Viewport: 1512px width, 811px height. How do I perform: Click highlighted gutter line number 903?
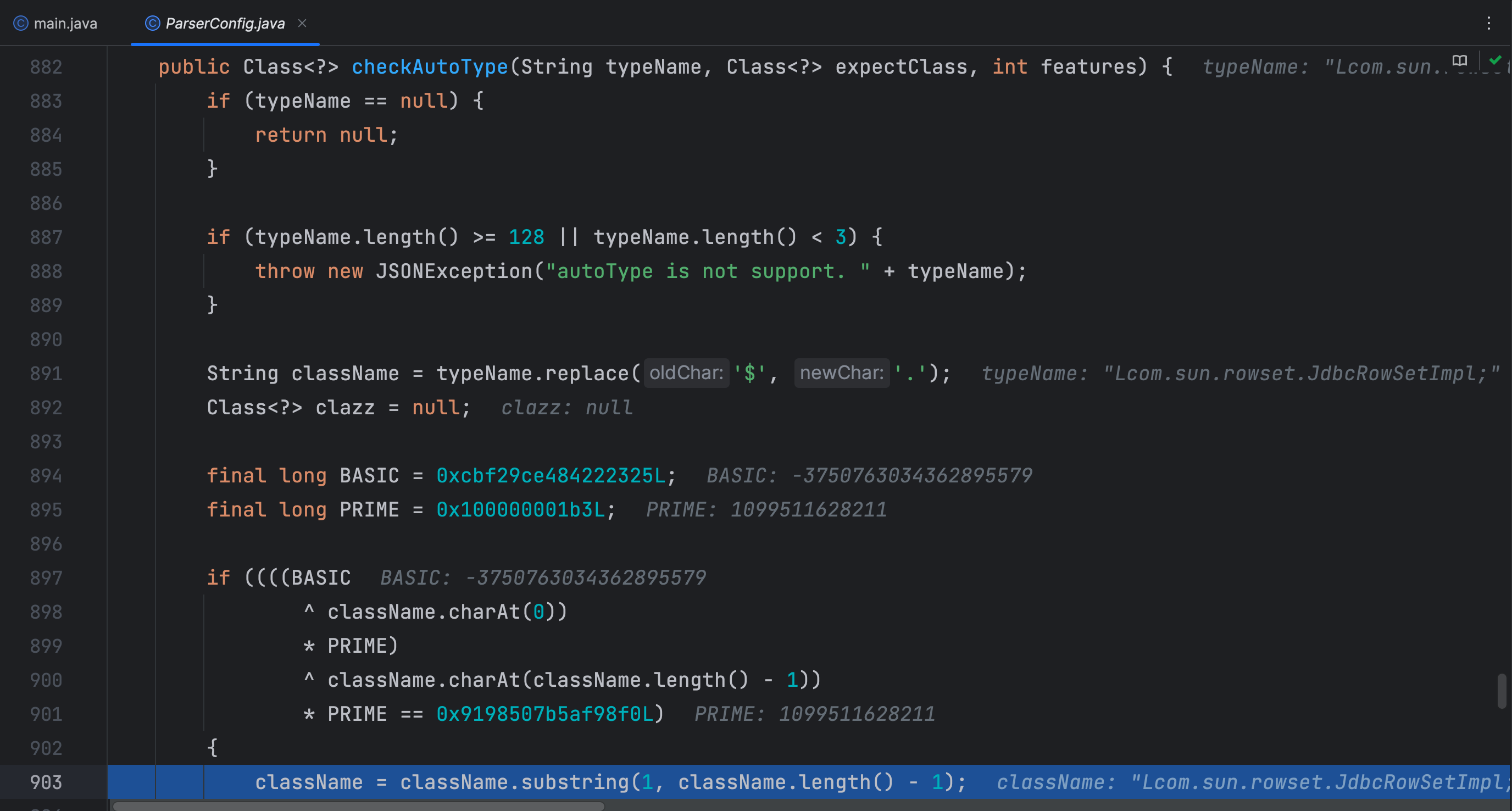pyautogui.click(x=46, y=782)
